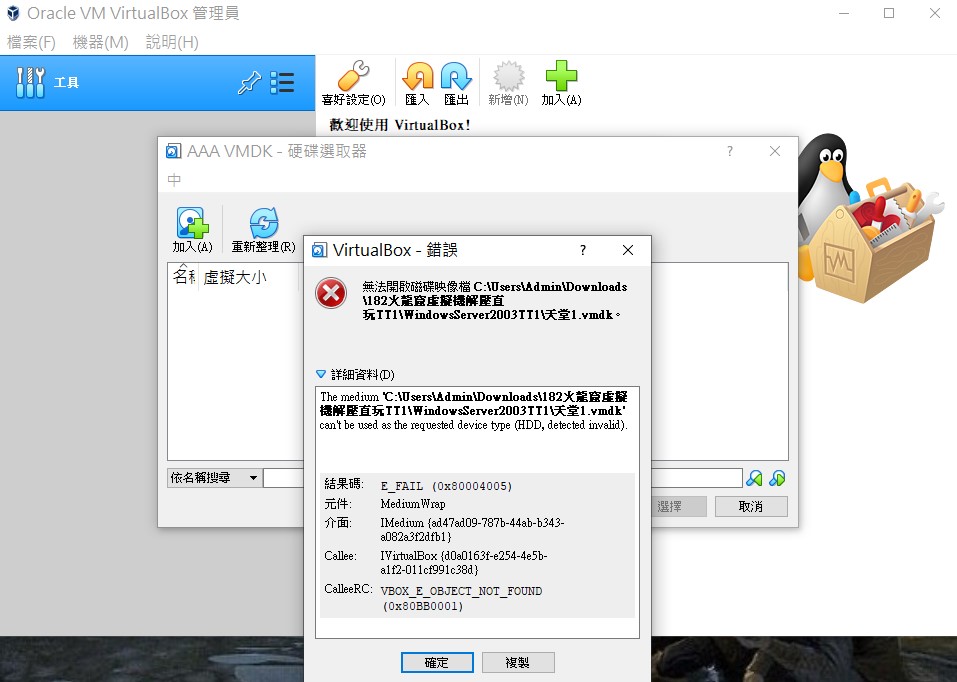
Task: Click the pin icon in tools bar
Action: (x=249, y=82)
